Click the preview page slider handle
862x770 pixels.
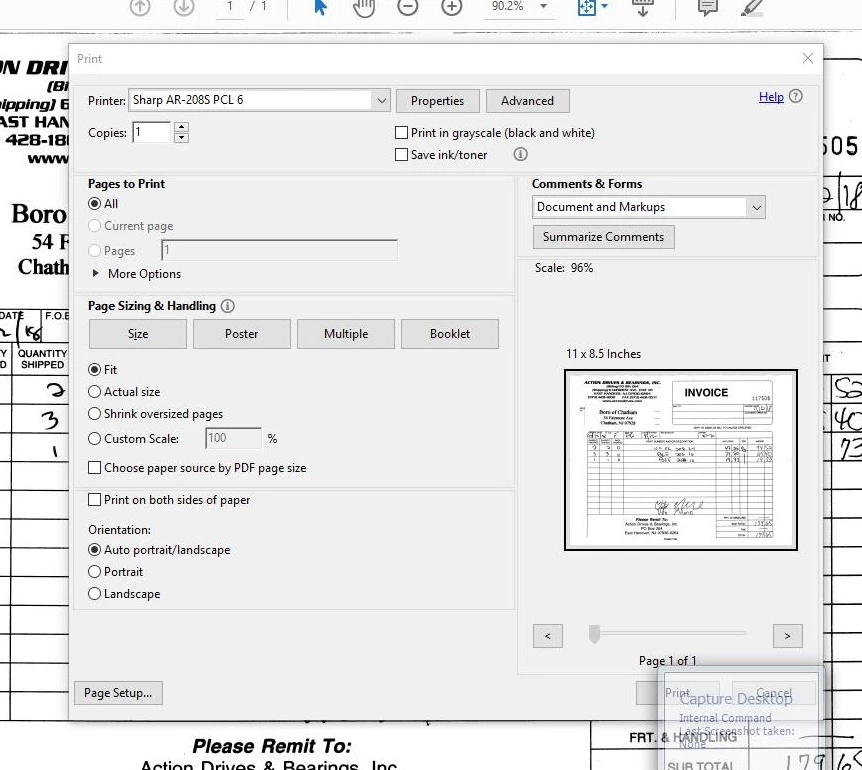(594, 634)
